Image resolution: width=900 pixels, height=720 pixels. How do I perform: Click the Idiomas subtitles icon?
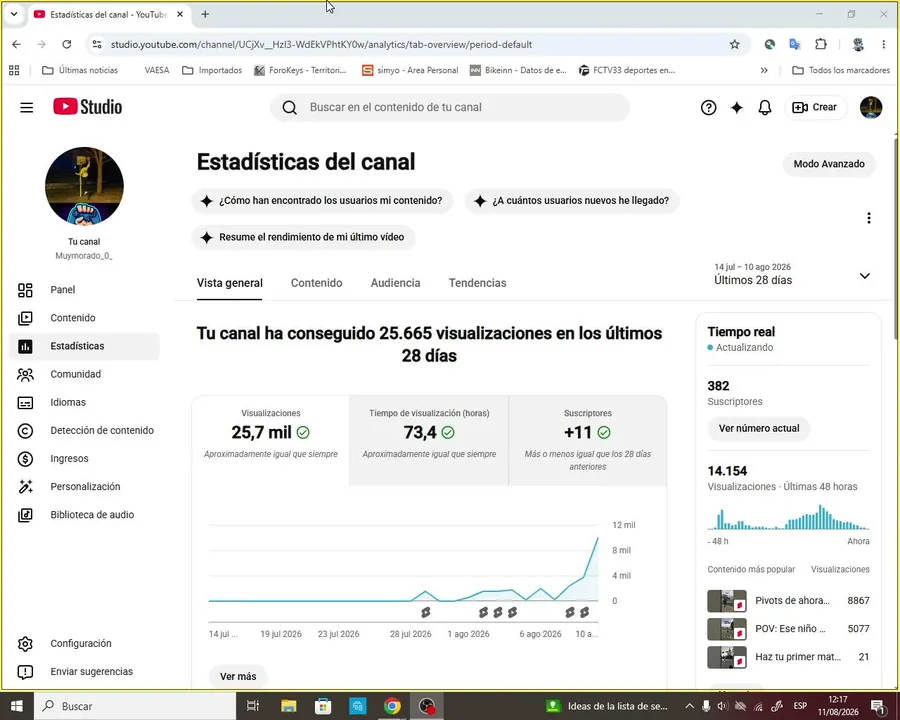click(25, 402)
